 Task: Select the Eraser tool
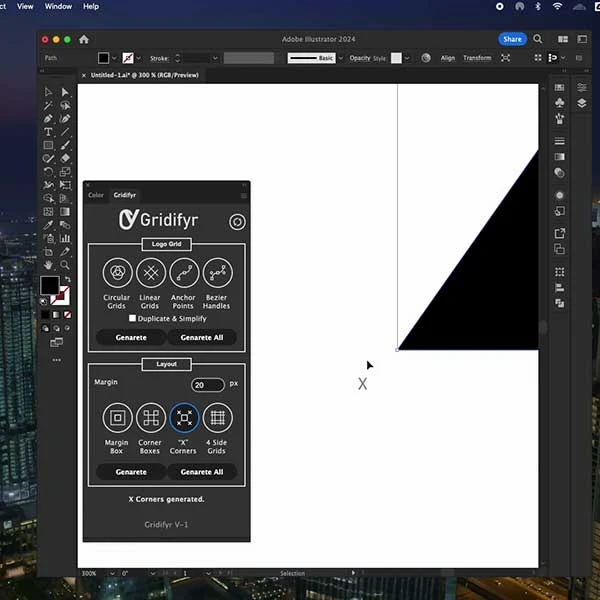coord(65,158)
